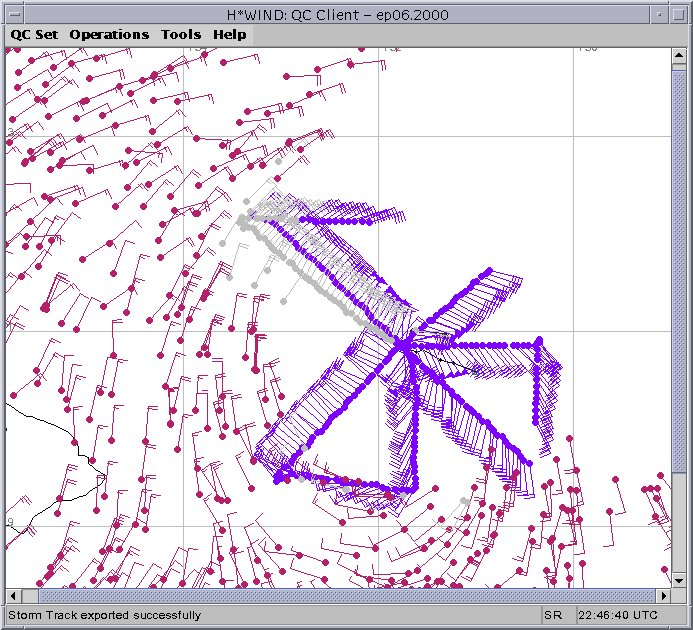Click the down arrow of vertical scrollbar
693x630 pixels.
680,580
